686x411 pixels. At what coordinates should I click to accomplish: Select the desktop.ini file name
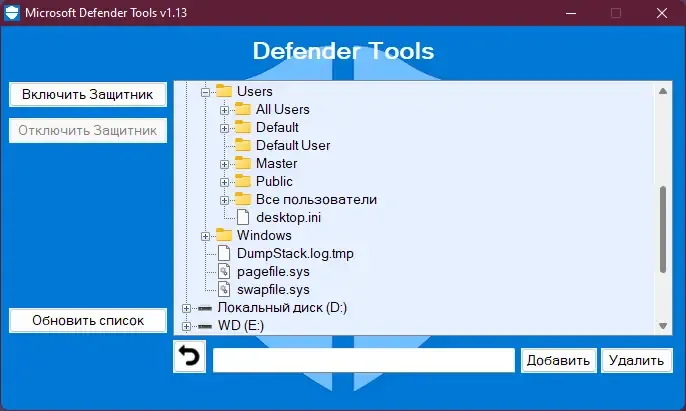point(289,217)
